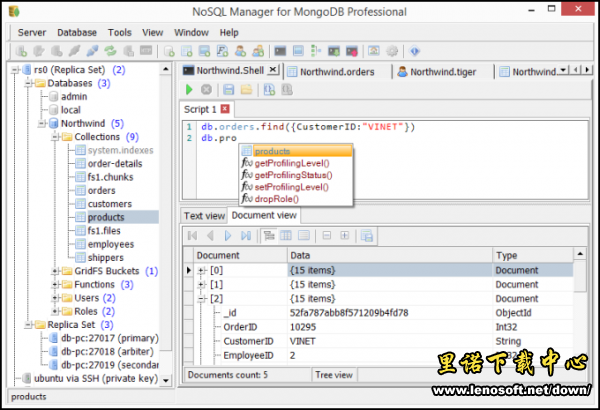Screen dimensions: 600x410
Task: Open the View menu
Action: click(153, 33)
